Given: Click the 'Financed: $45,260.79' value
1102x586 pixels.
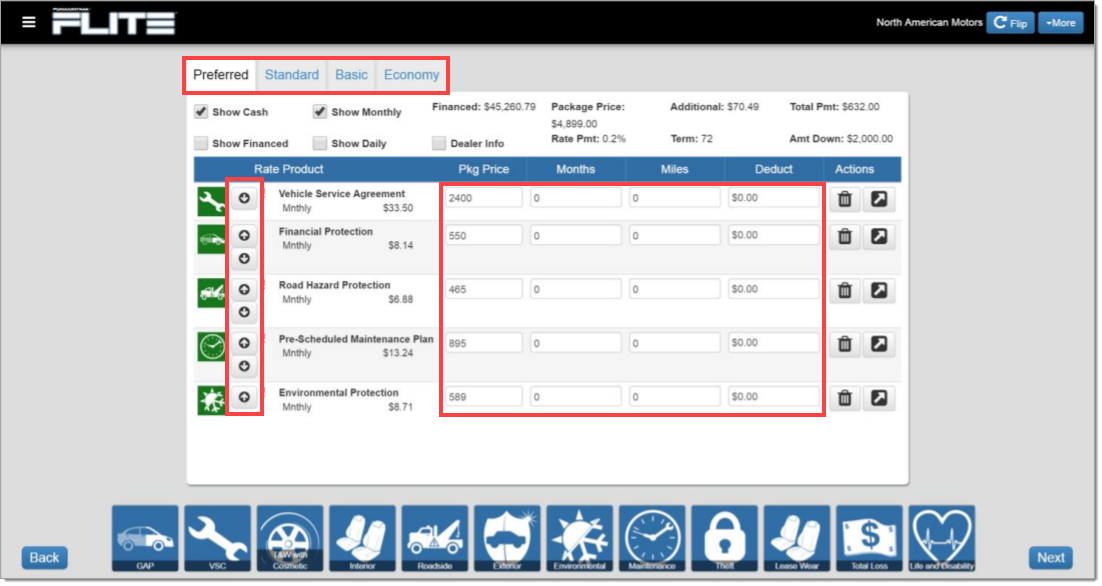Looking at the screenshot, I should coord(484,107).
